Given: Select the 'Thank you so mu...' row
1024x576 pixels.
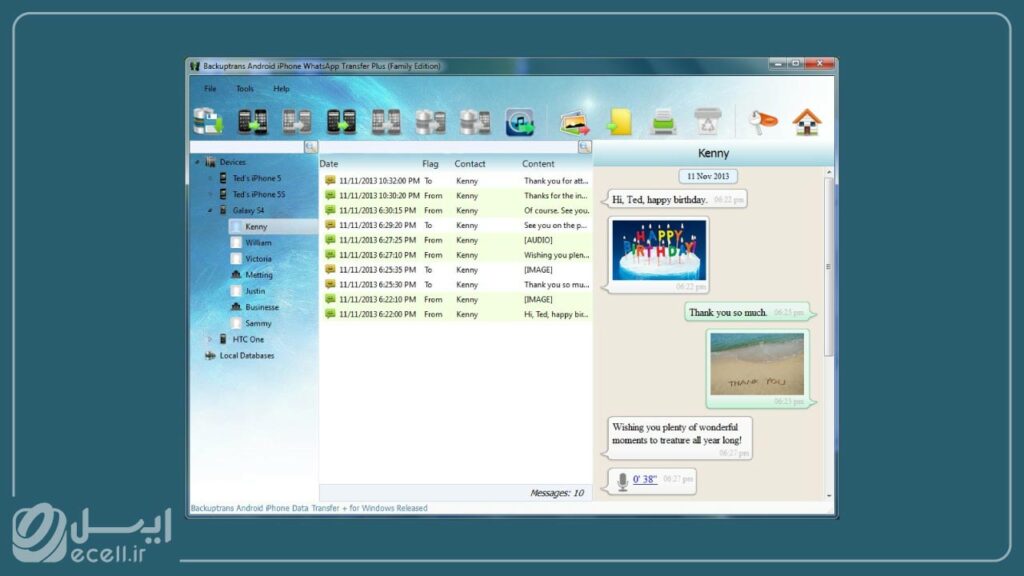Looking at the screenshot, I should point(456,285).
